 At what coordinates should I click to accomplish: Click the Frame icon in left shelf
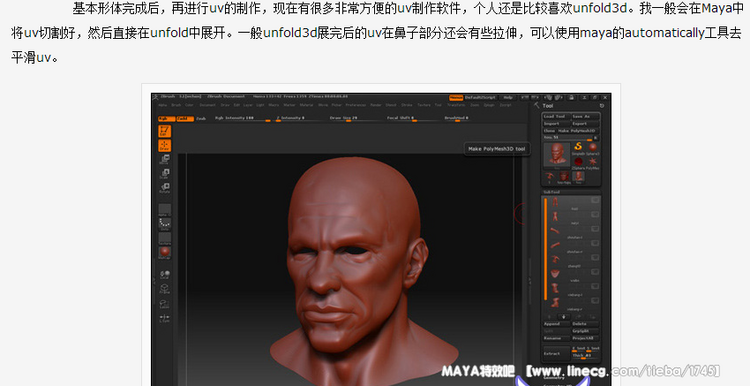165,289
